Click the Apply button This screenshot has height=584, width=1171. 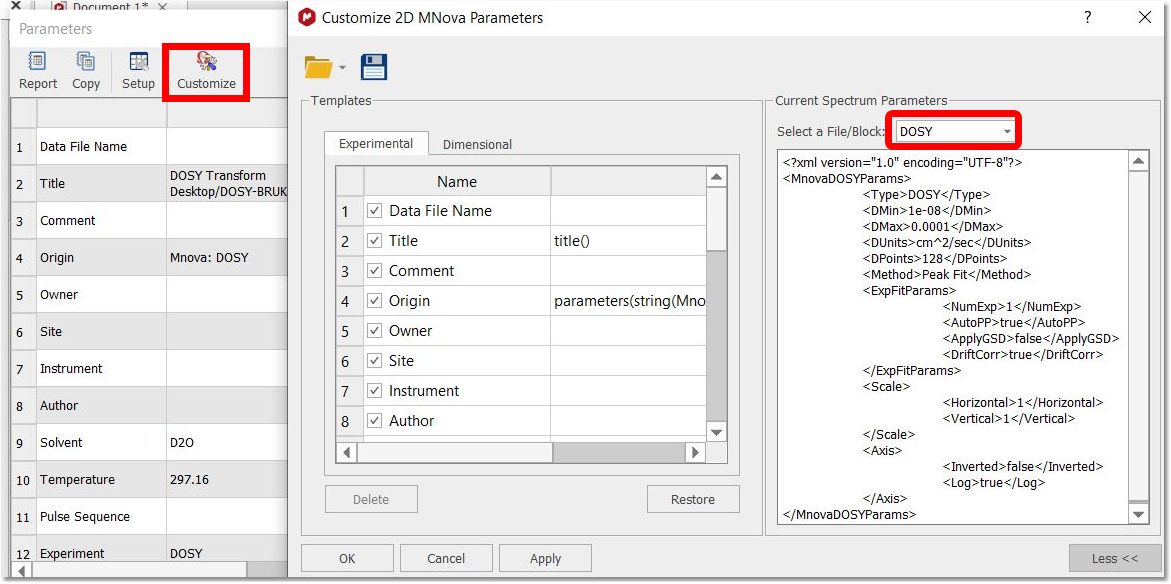(x=545, y=558)
